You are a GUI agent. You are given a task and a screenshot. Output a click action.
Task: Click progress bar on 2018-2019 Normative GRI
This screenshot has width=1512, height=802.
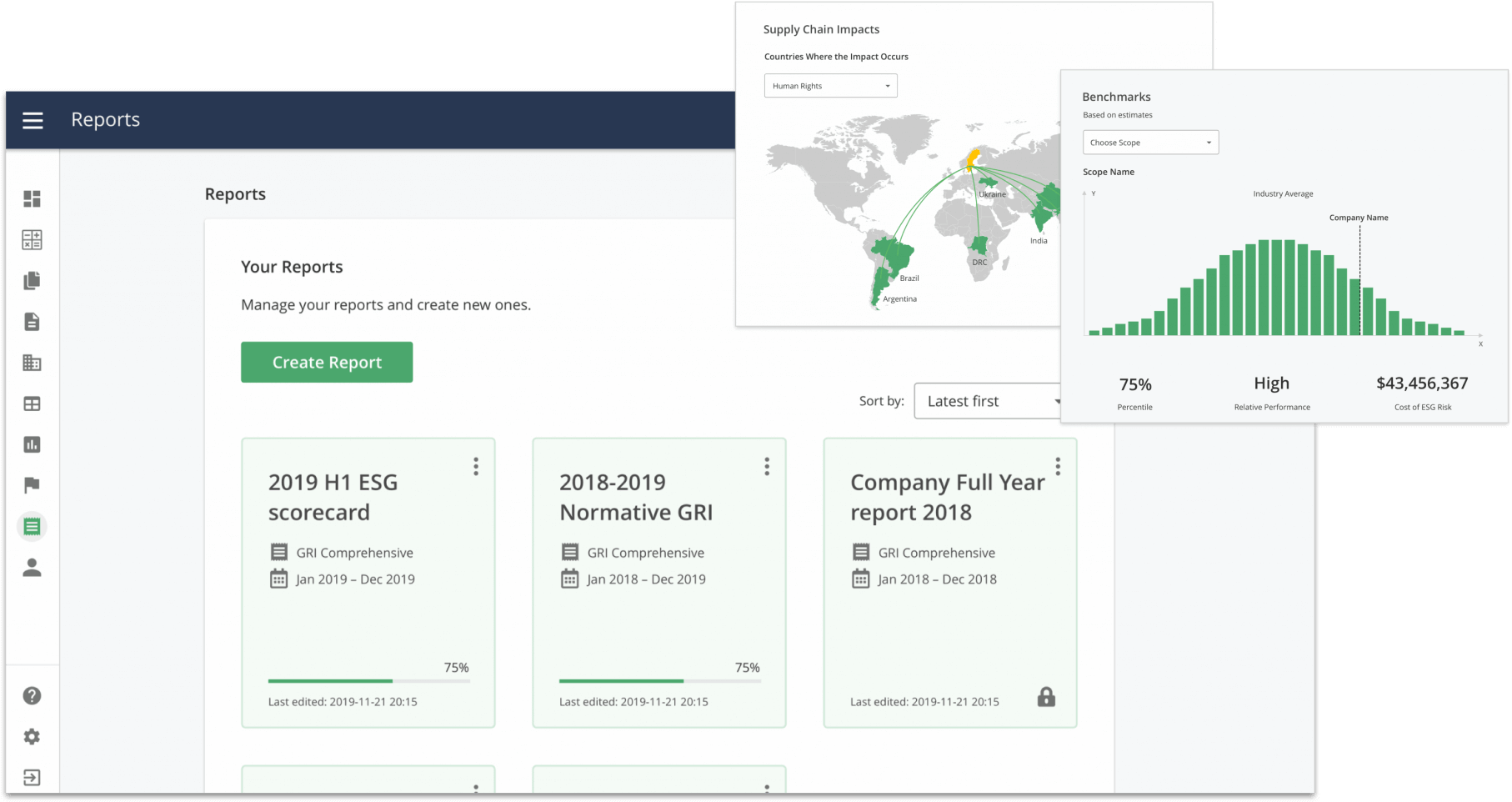[x=659, y=681]
